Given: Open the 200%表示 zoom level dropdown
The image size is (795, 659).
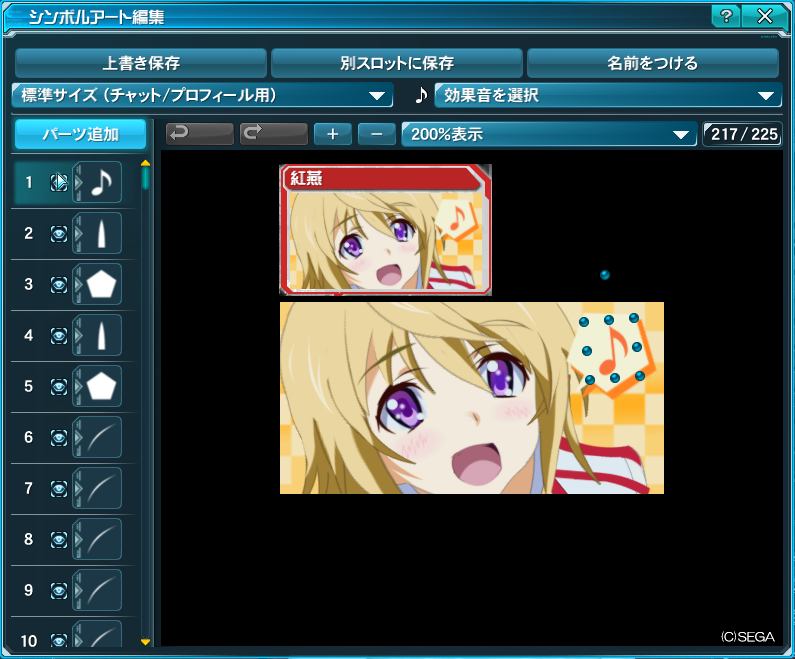Looking at the screenshot, I should 549,134.
